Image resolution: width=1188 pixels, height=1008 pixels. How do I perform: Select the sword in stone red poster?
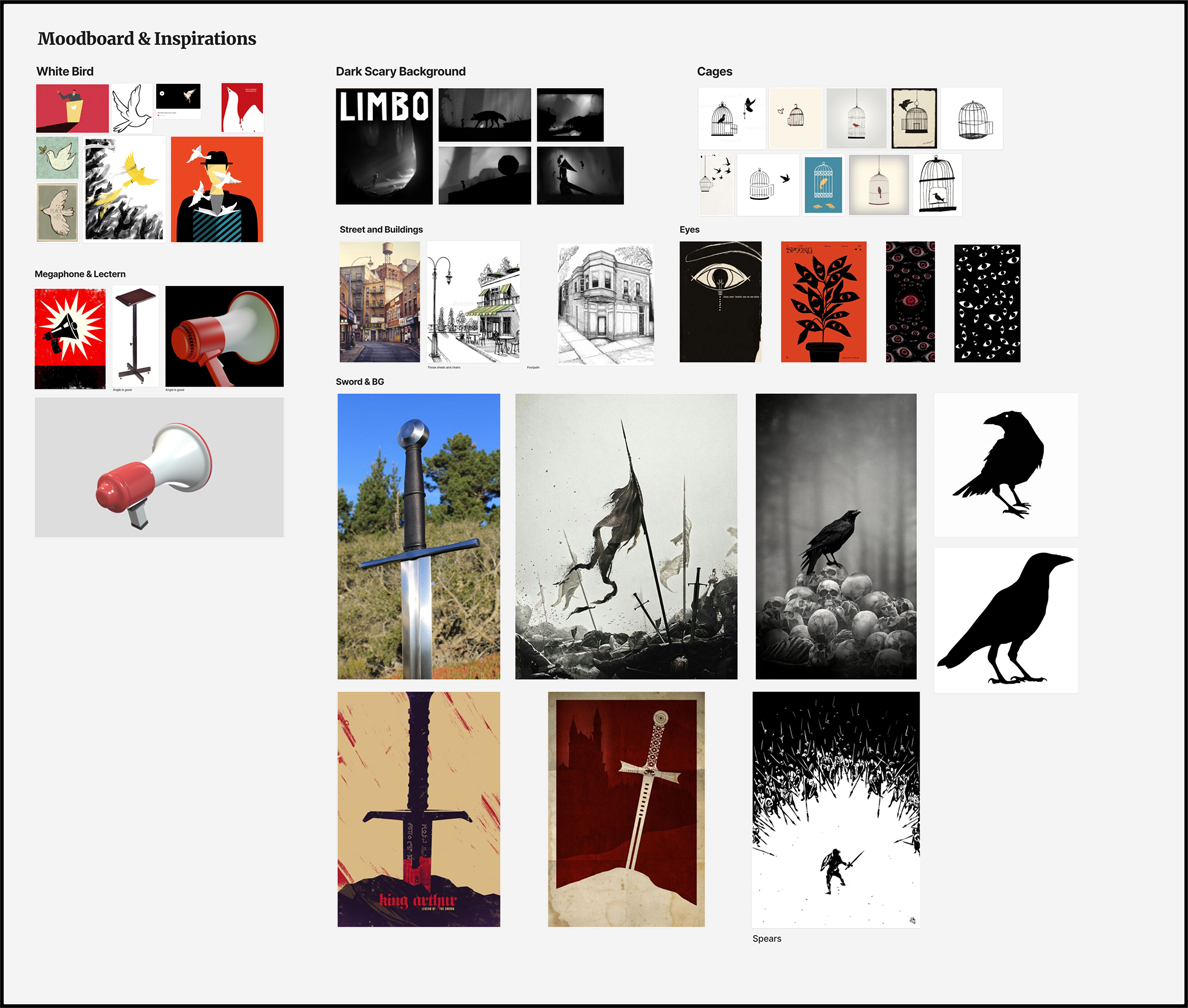pos(627,809)
